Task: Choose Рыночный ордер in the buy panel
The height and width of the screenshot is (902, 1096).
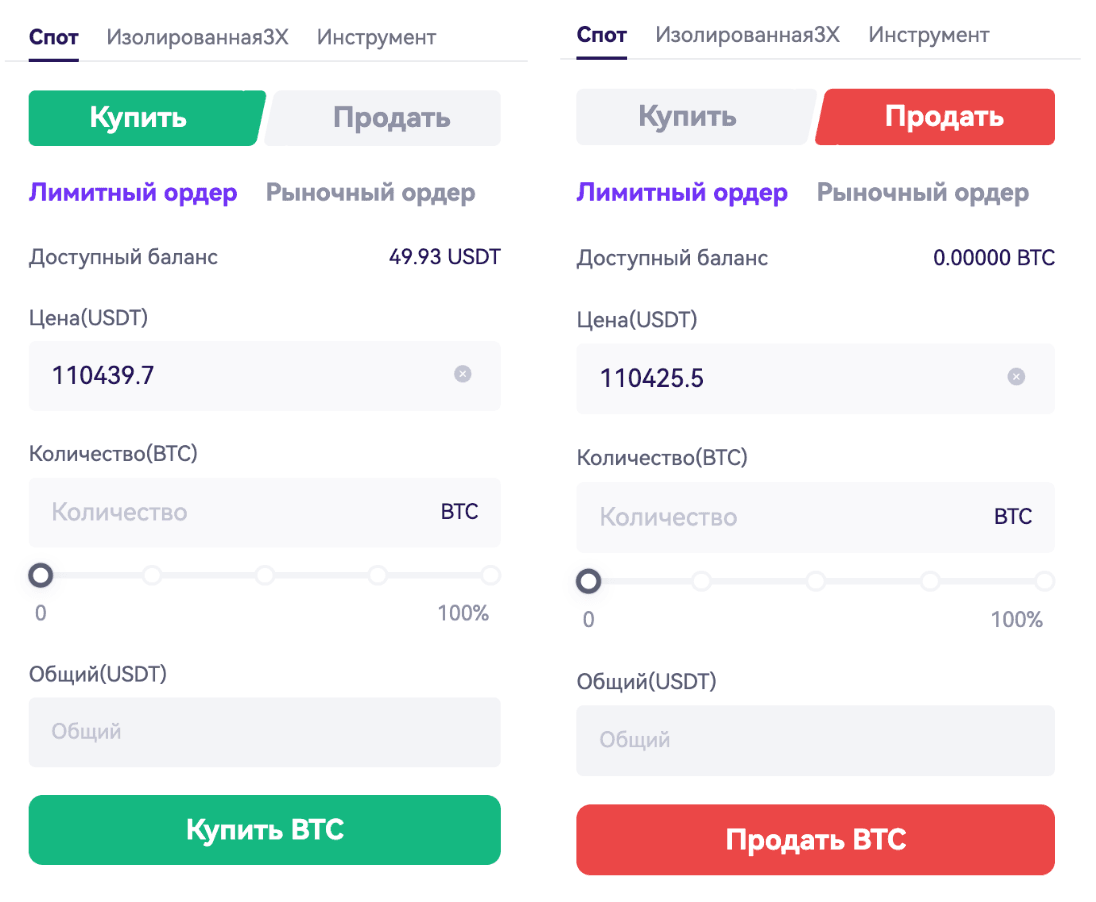Action: point(370,192)
